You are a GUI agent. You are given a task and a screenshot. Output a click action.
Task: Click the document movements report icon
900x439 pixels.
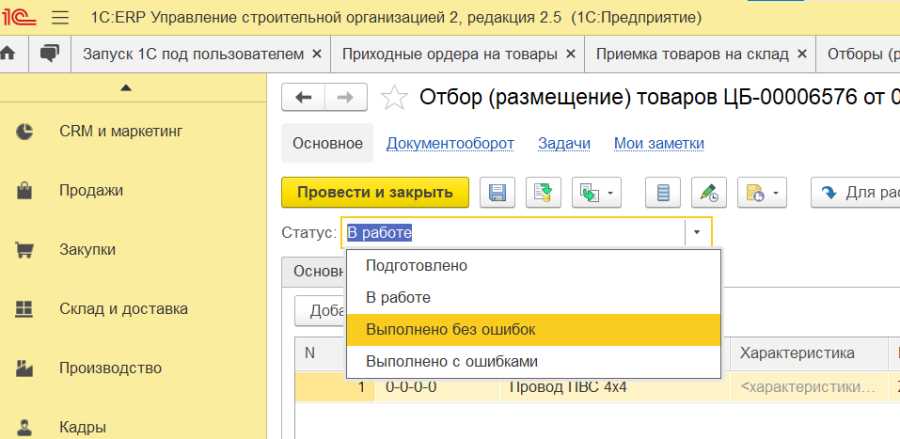point(662,192)
